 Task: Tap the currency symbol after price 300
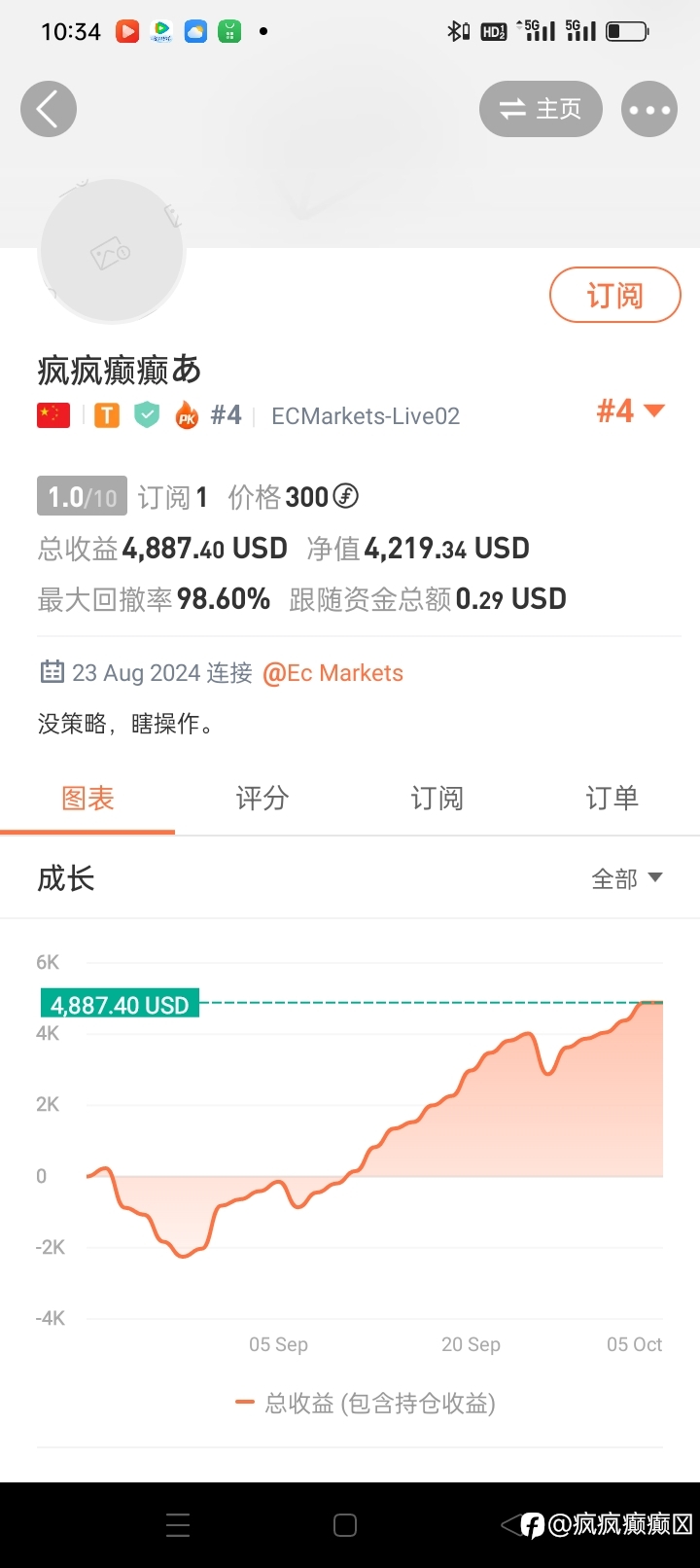[346, 496]
